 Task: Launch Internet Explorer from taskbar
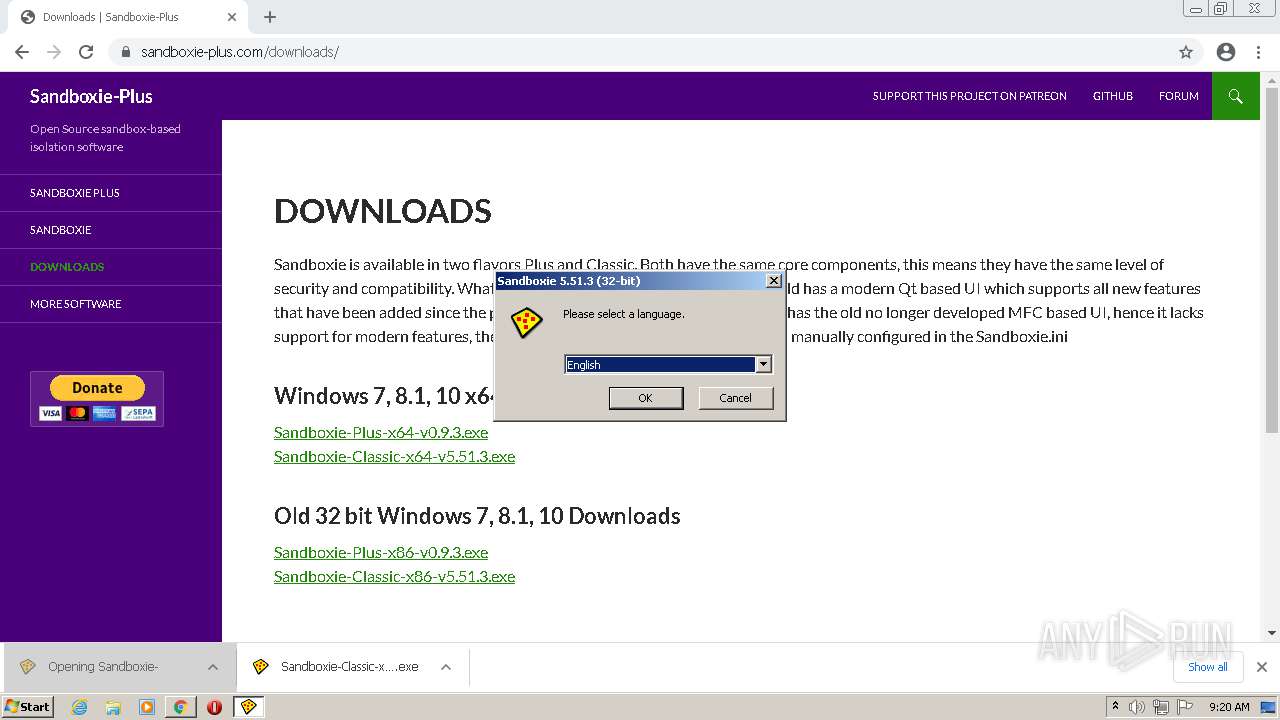click(80, 707)
